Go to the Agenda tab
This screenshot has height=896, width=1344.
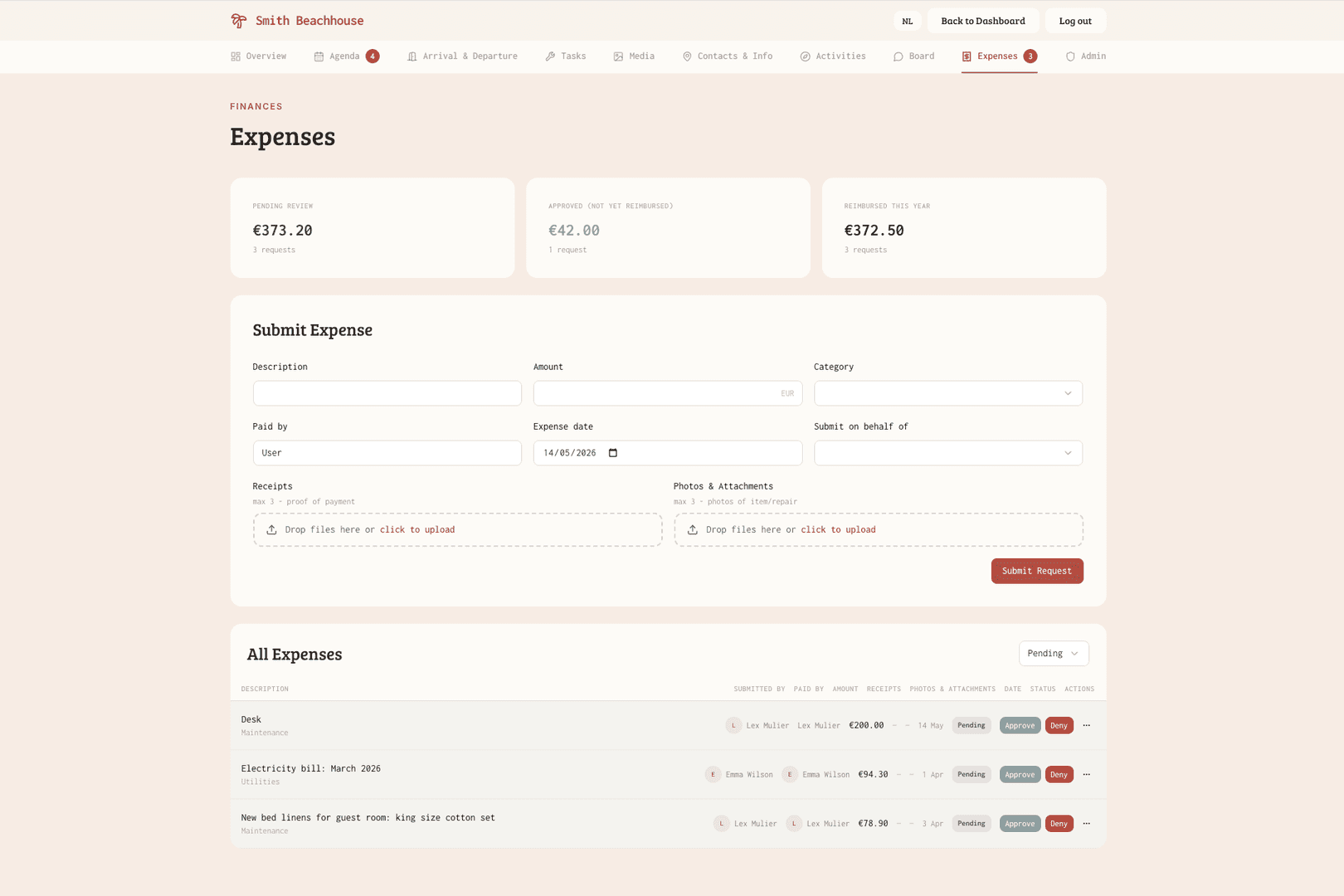point(346,56)
